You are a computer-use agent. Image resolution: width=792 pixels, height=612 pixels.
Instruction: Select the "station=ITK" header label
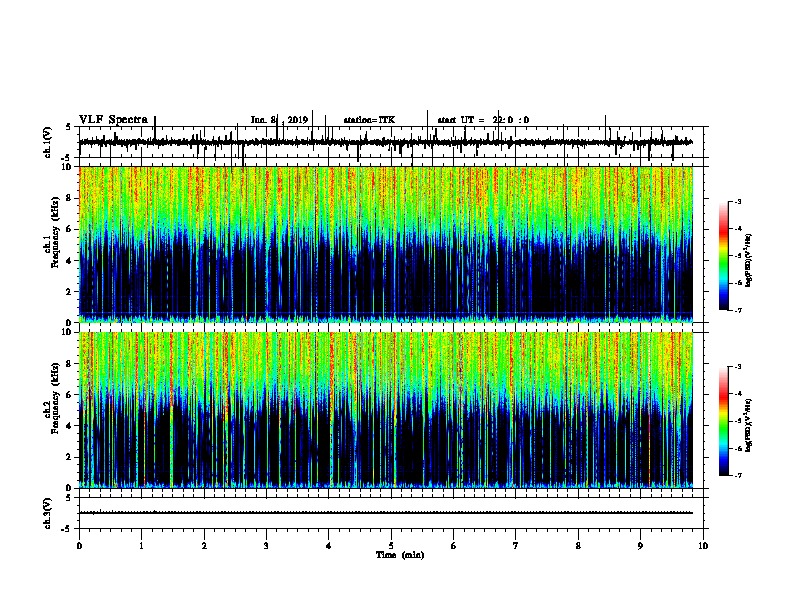point(369,120)
